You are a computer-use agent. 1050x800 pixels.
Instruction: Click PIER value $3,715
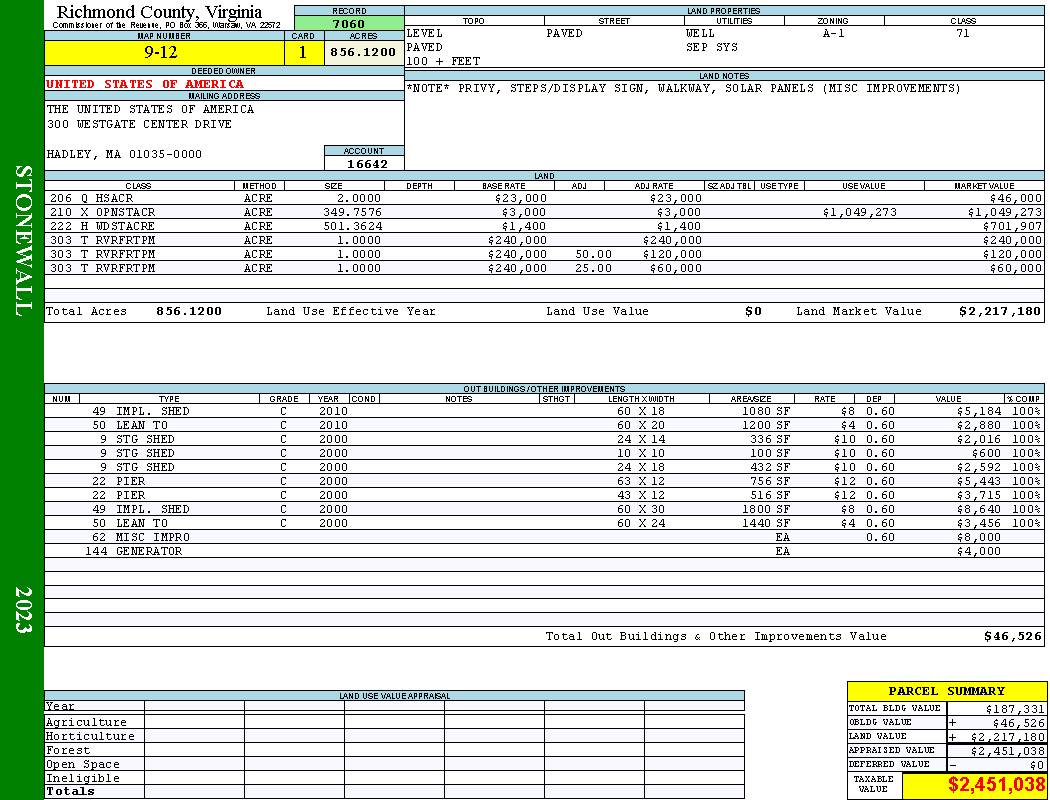(978, 495)
